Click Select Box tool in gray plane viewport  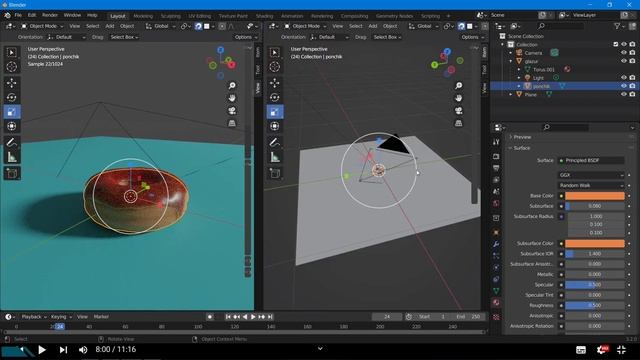tap(275, 52)
